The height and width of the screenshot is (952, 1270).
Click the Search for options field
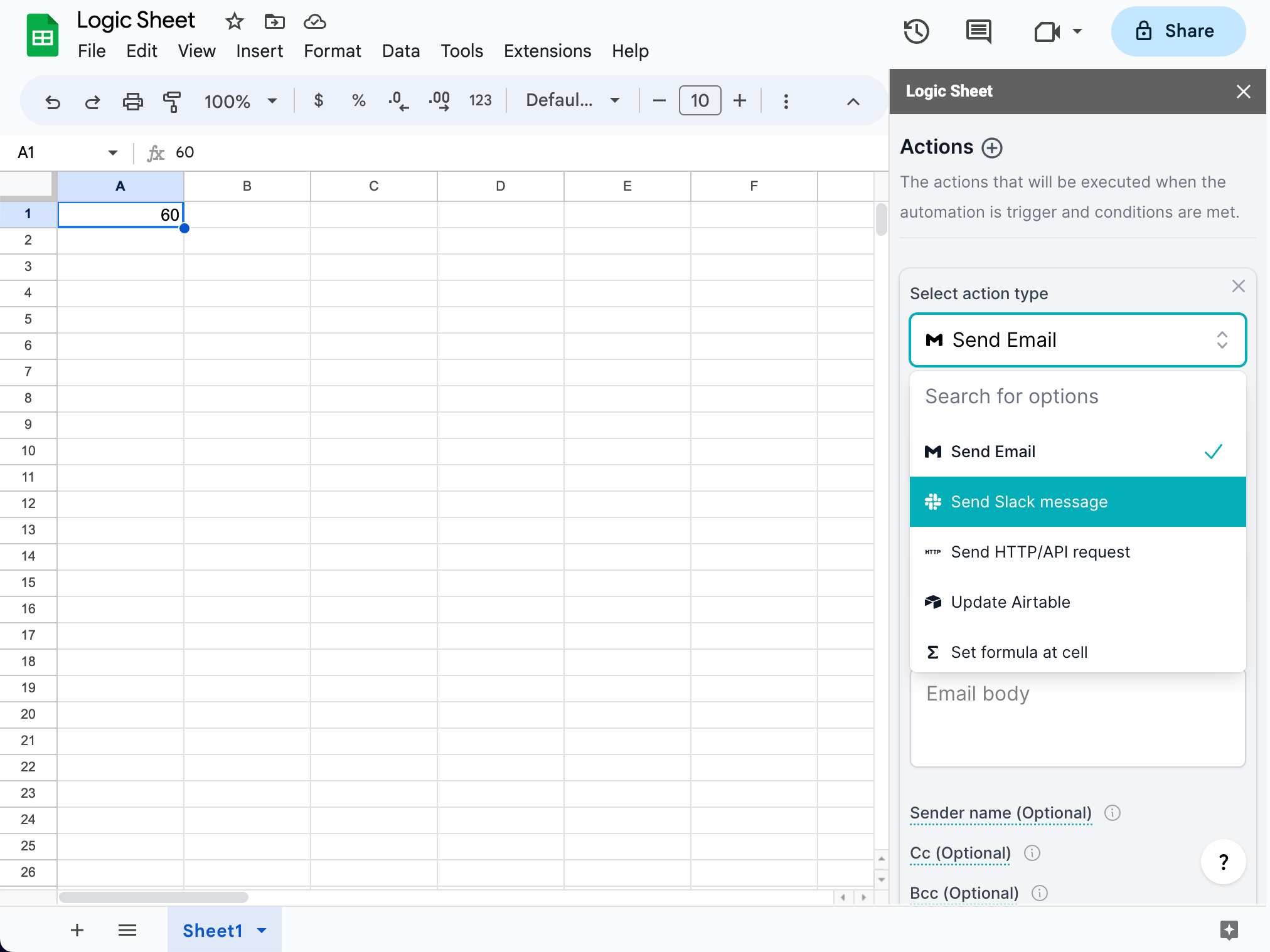pyautogui.click(x=1077, y=396)
